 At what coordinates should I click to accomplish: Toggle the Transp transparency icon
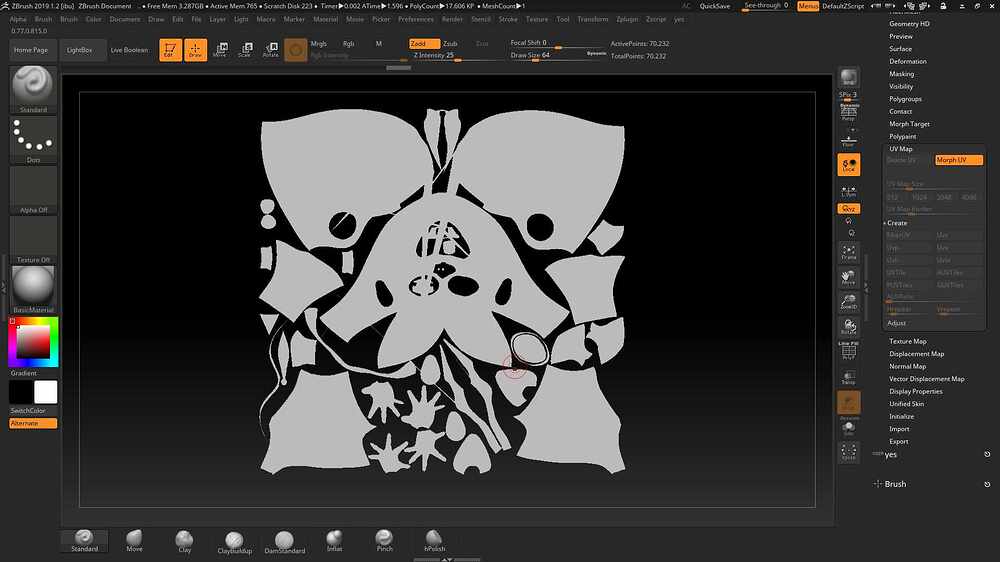point(848,377)
